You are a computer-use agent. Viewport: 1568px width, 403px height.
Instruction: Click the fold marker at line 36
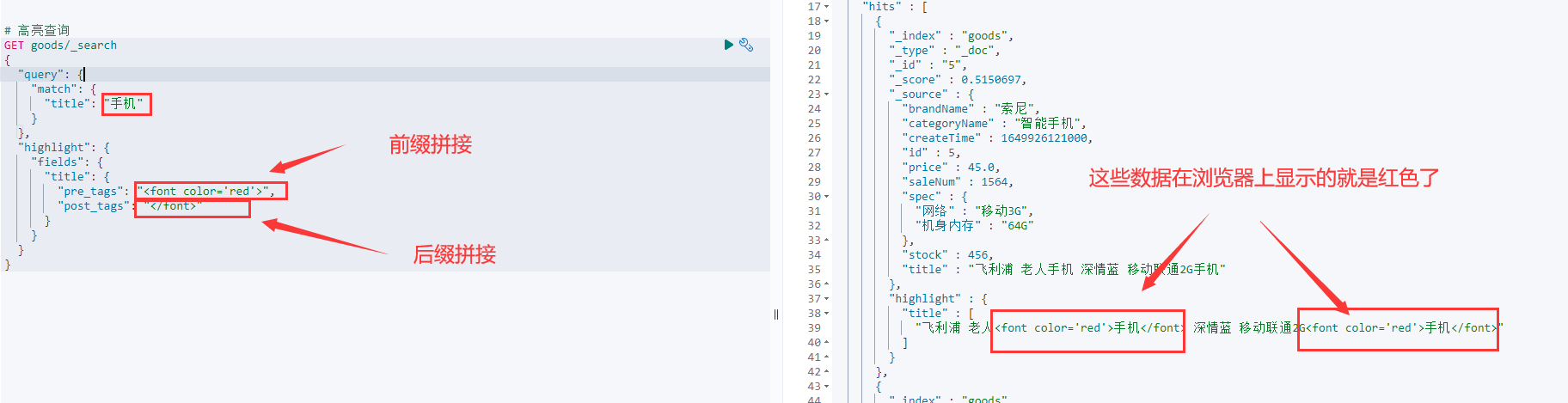827,284
